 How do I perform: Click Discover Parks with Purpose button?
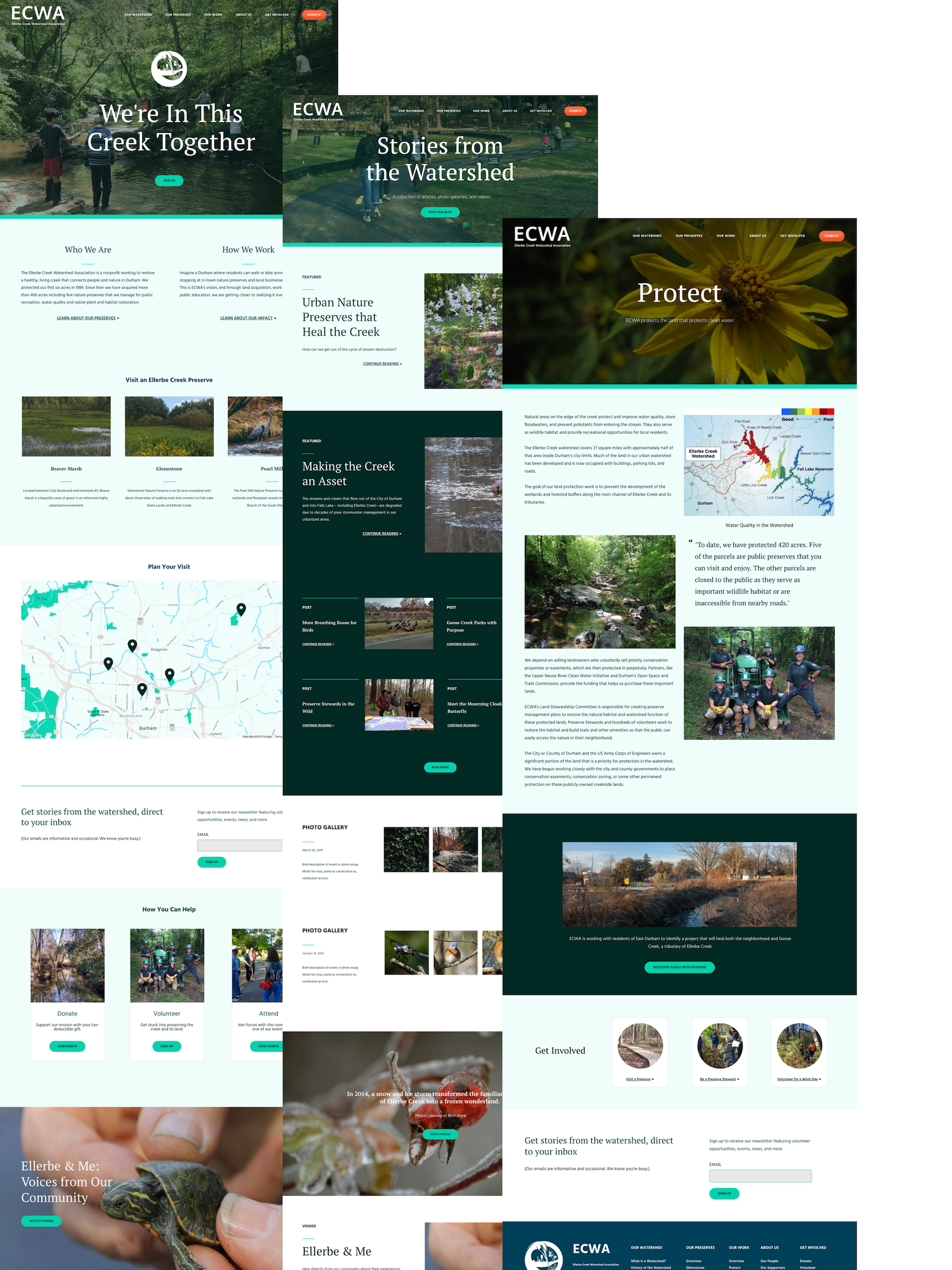(x=679, y=967)
